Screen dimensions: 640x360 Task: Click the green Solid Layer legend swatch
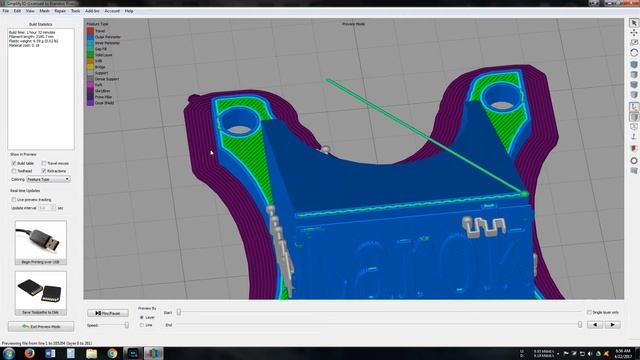pos(90,55)
